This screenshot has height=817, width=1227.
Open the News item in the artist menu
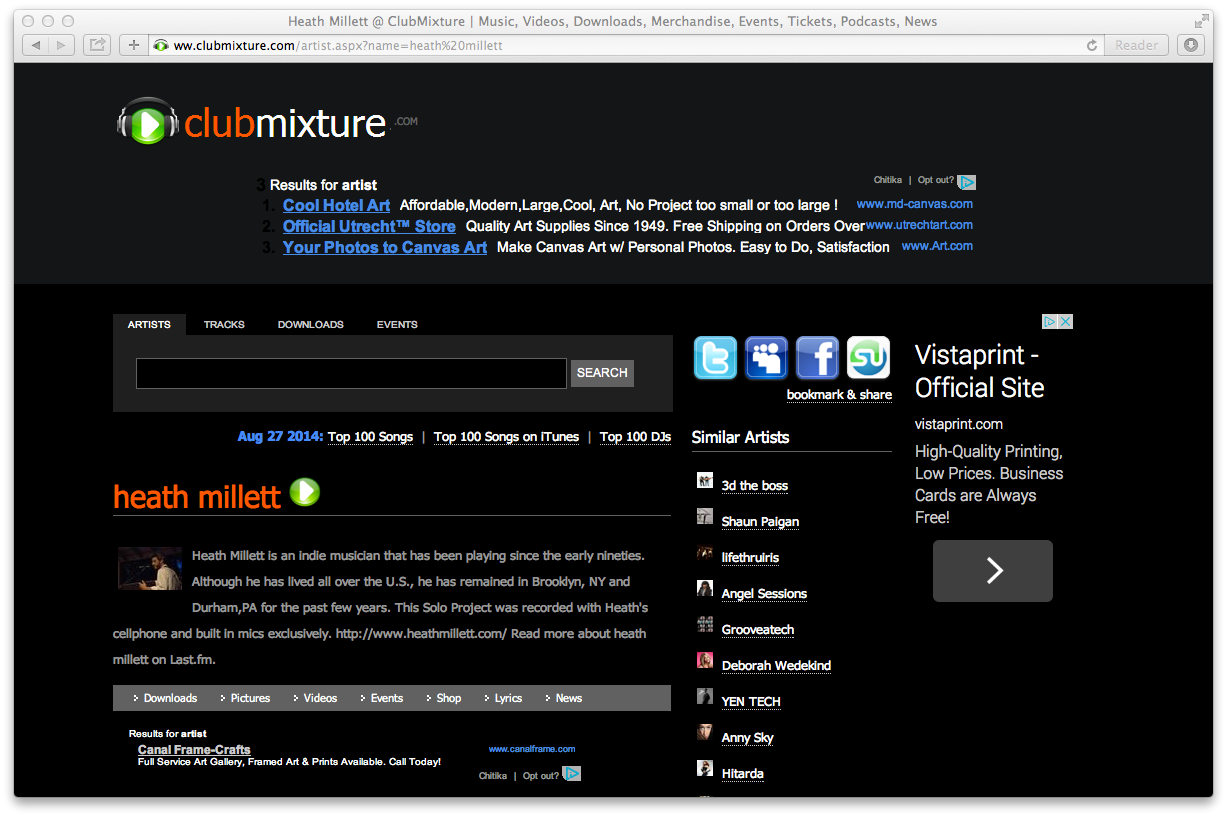[568, 698]
